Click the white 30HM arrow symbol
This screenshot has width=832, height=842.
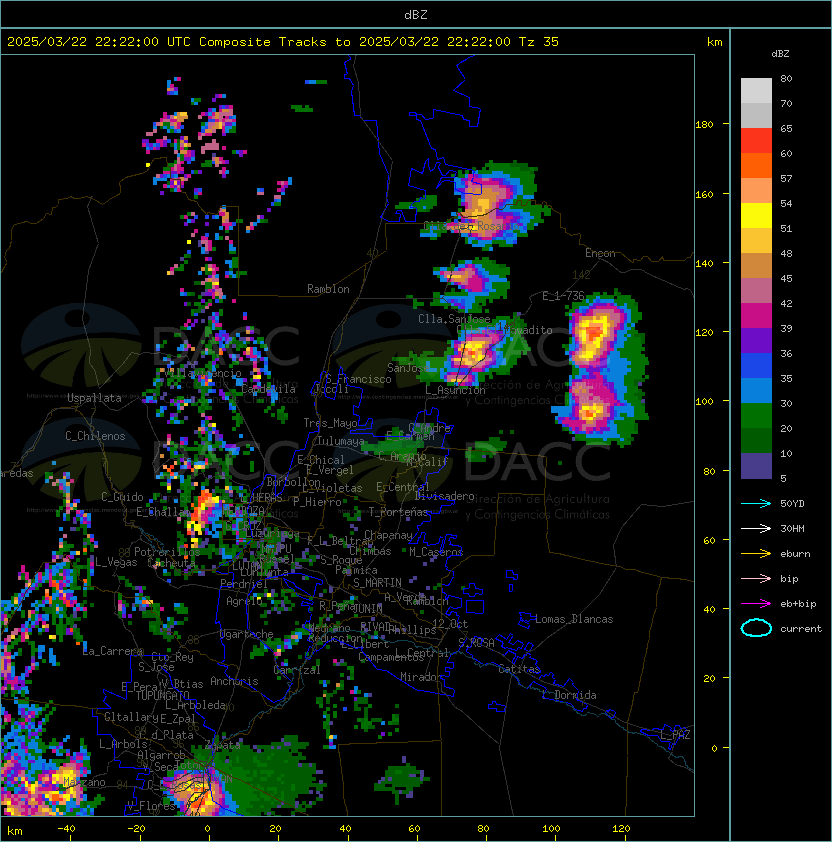point(756,529)
